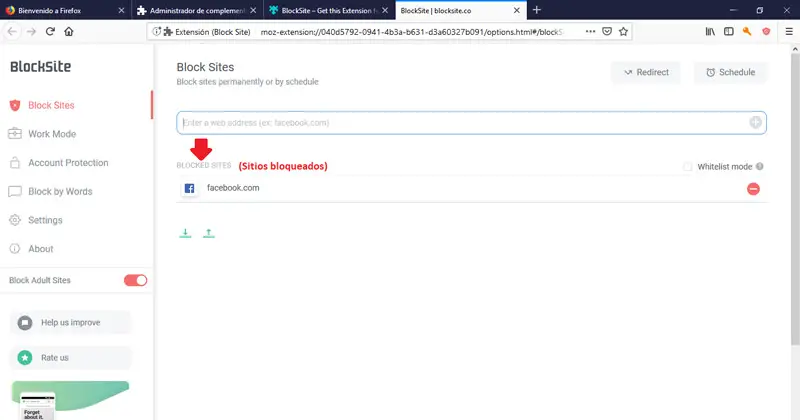Open Work Mode in sidebar
The height and width of the screenshot is (420, 800).
tap(52, 134)
